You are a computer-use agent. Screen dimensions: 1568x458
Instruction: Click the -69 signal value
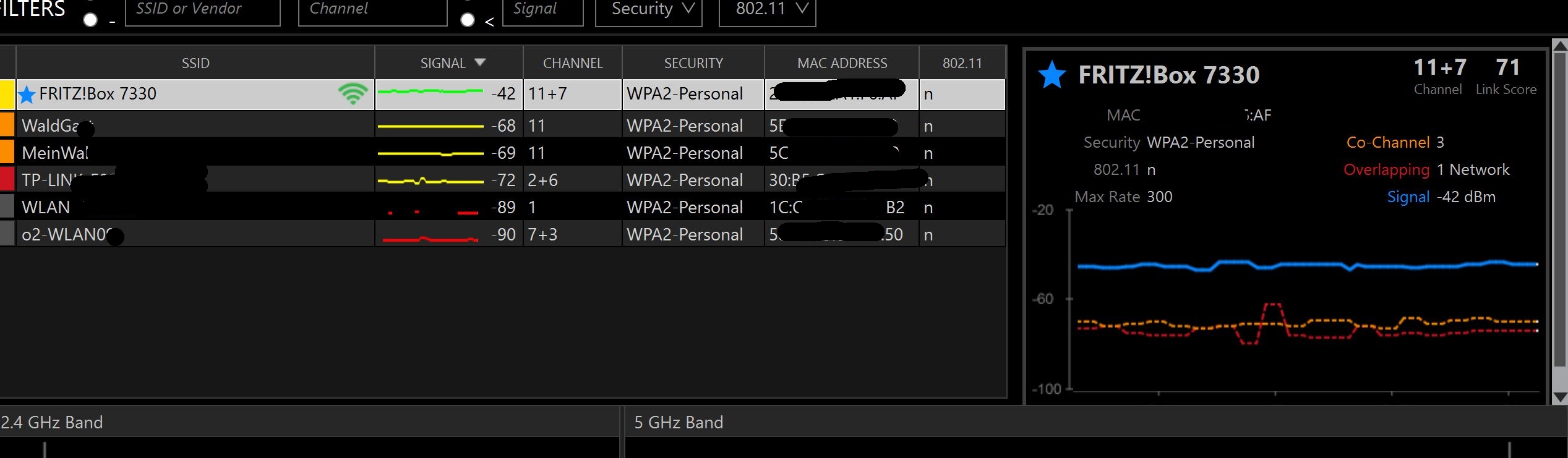(x=503, y=153)
